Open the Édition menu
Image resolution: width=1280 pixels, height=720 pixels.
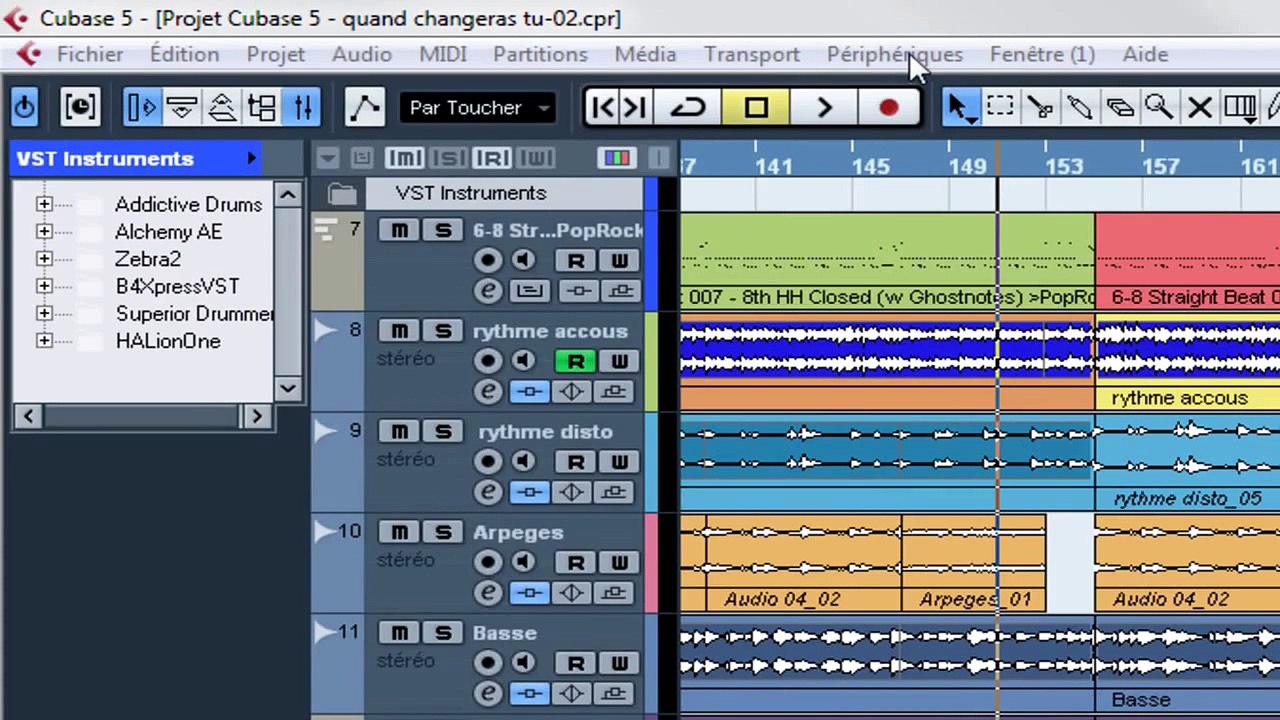click(x=184, y=54)
